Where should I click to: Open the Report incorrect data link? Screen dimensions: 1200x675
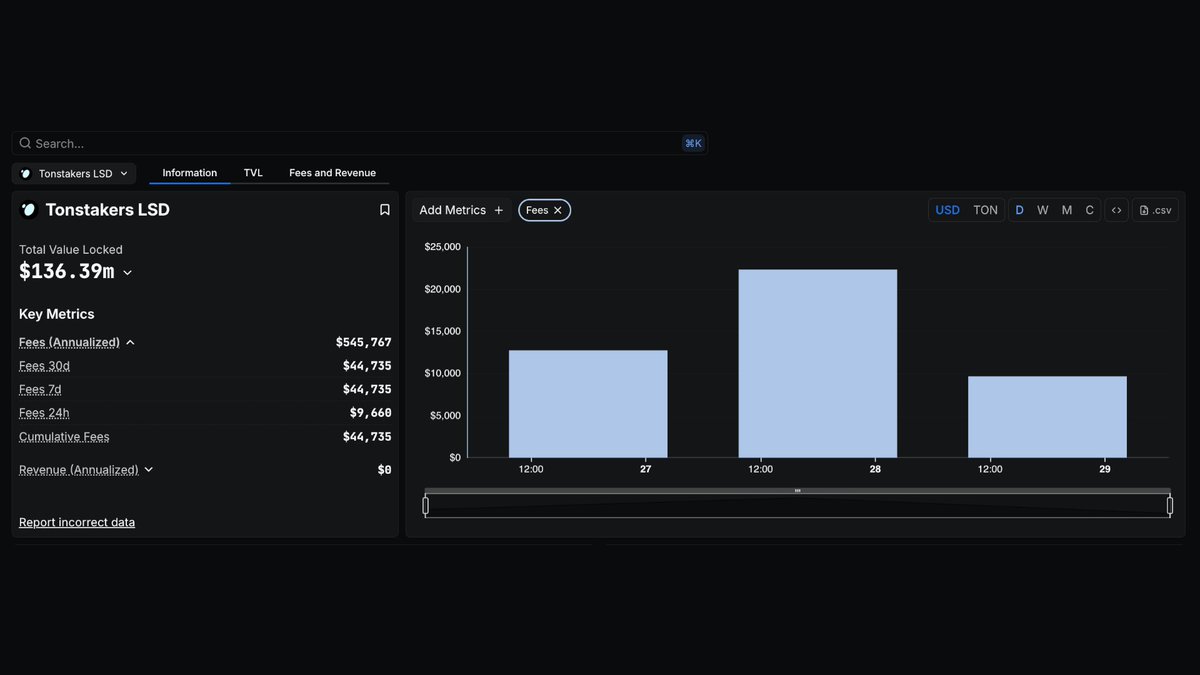pyautogui.click(x=77, y=522)
